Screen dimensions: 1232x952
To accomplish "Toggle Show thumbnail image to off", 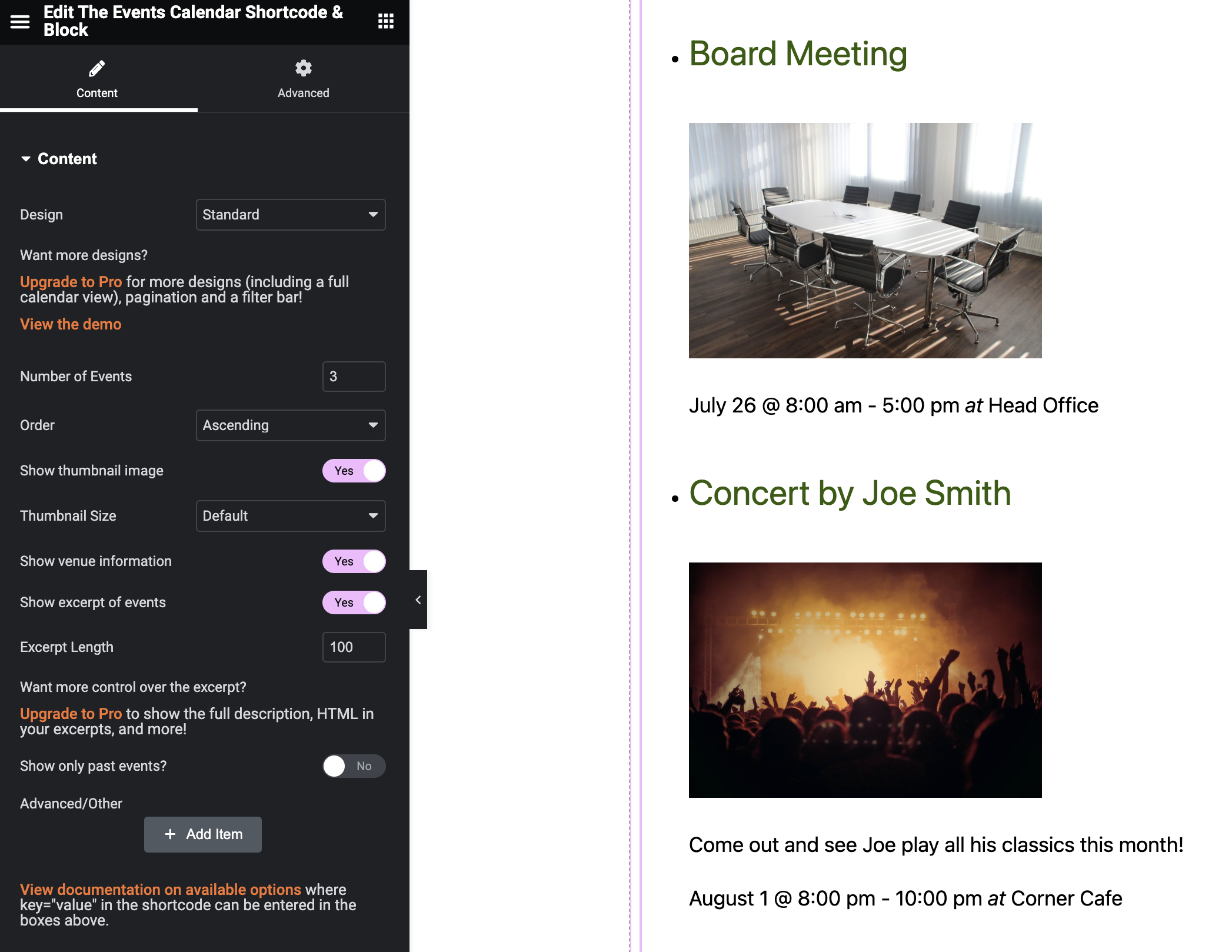I will point(353,470).
